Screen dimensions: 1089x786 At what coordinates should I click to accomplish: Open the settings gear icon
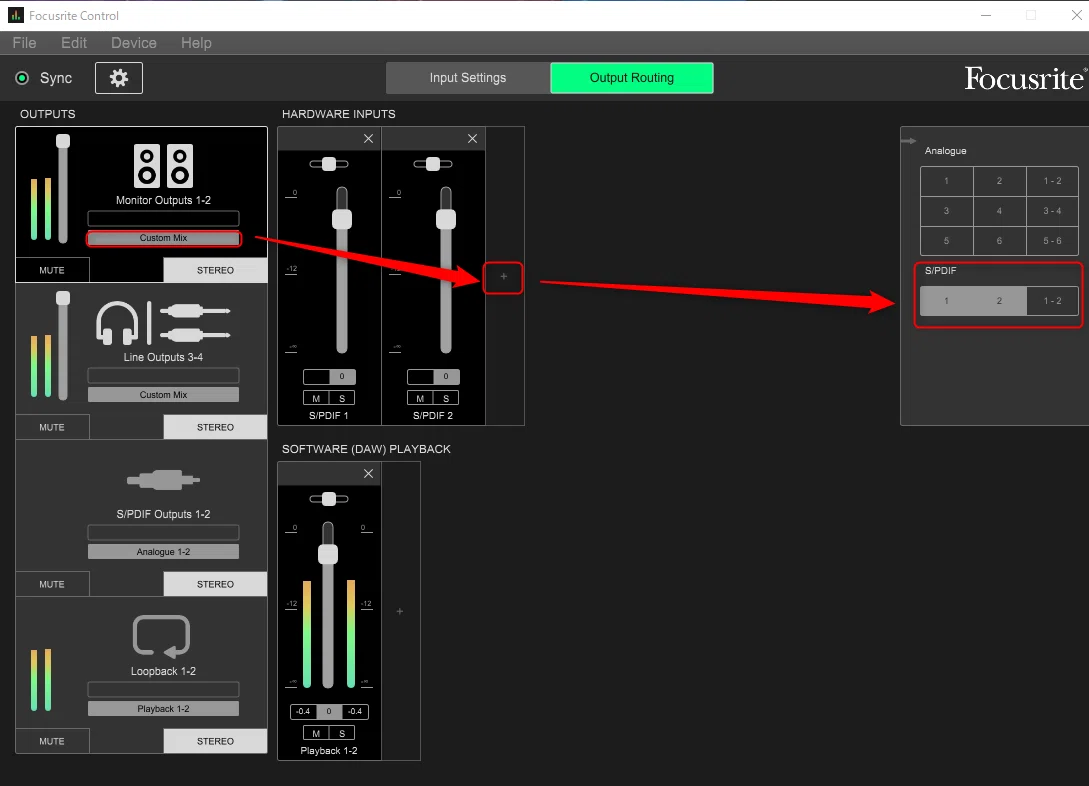(x=119, y=78)
